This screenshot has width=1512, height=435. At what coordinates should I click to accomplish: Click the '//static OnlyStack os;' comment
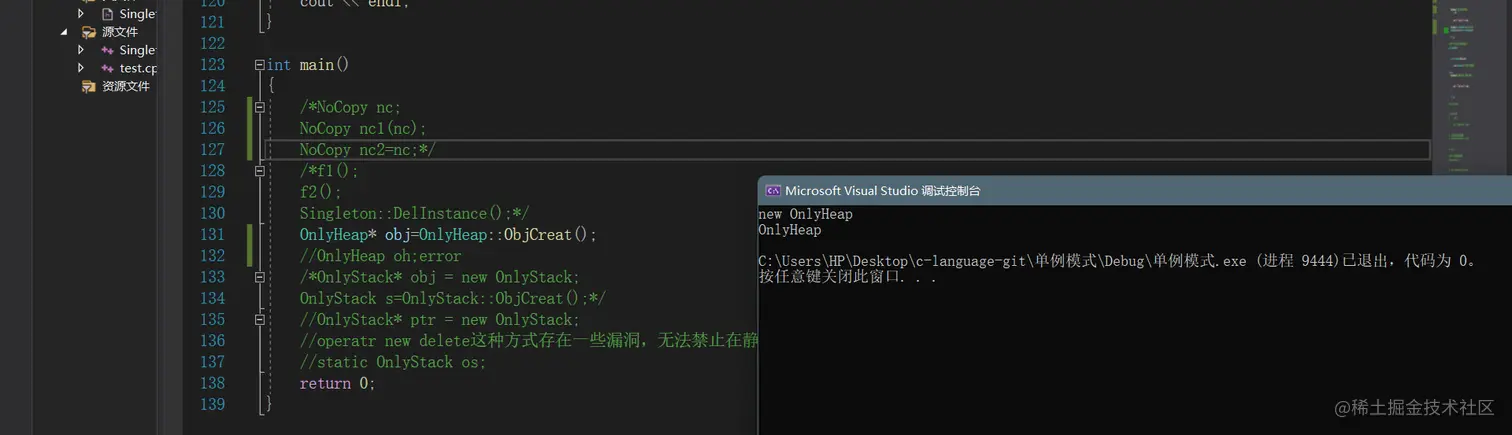click(393, 362)
